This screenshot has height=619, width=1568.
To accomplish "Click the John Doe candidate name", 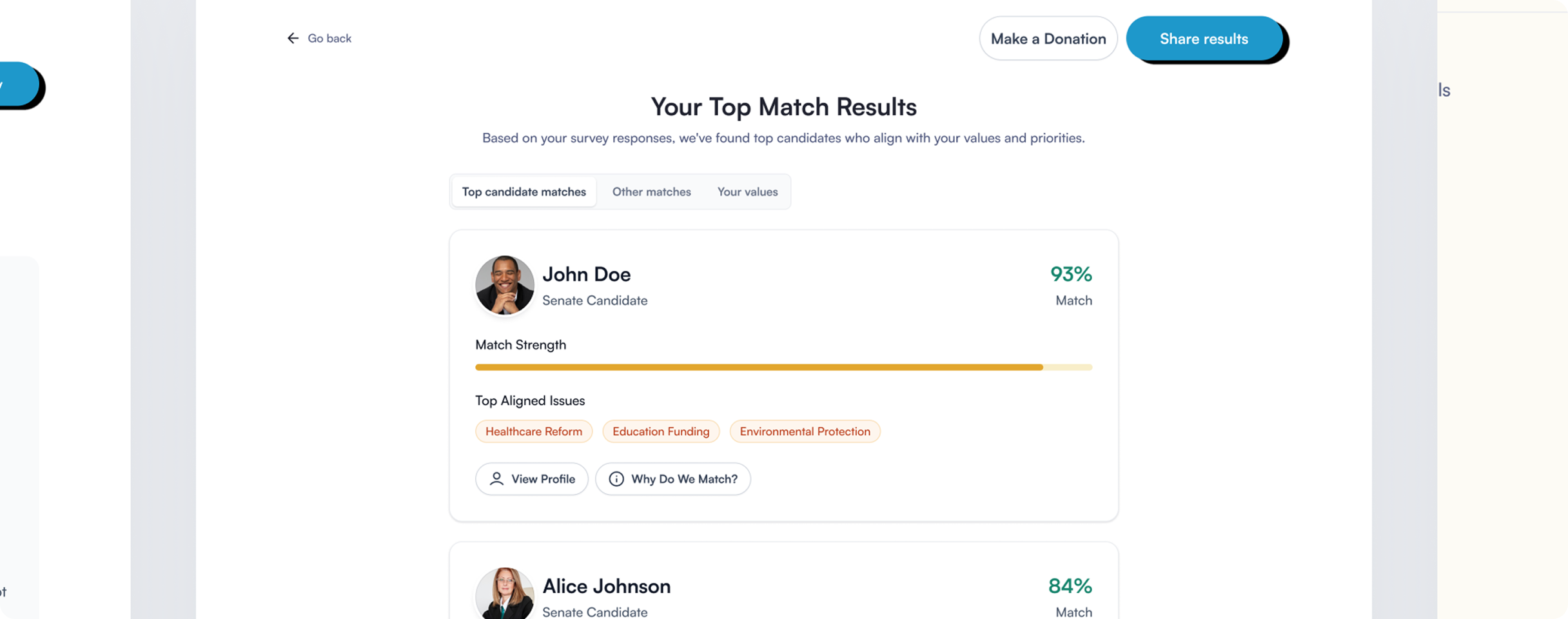I will click(586, 275).
